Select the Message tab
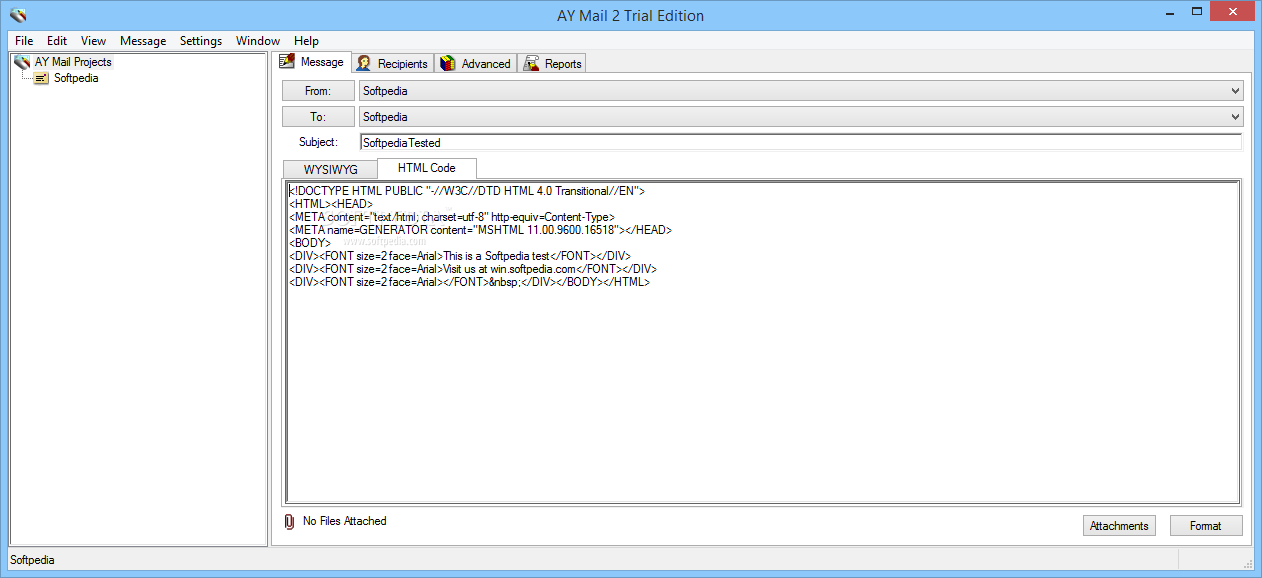1262x578 pixels. 314,61
